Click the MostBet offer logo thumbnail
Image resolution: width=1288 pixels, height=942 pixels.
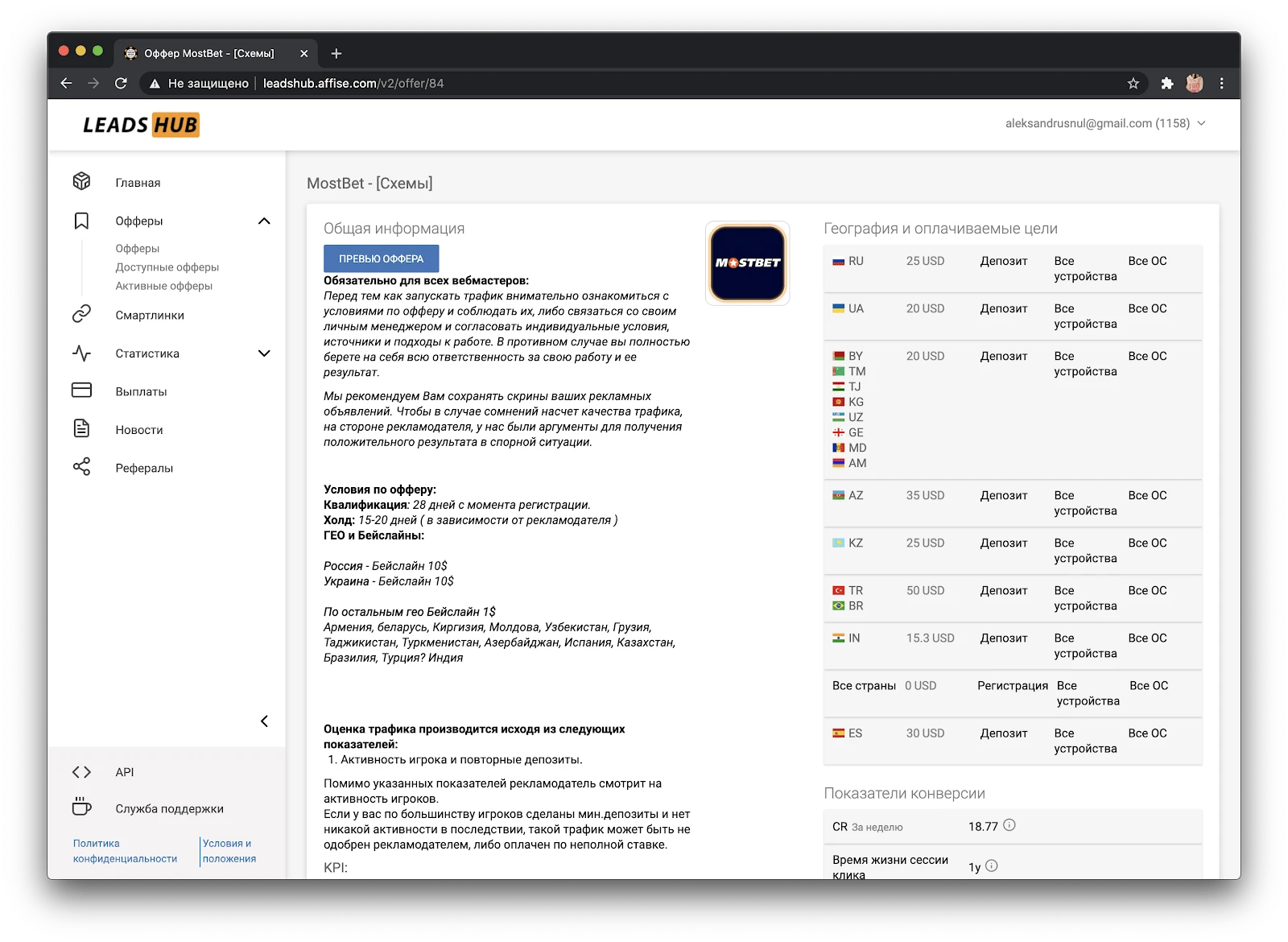(x=748, y=263)
